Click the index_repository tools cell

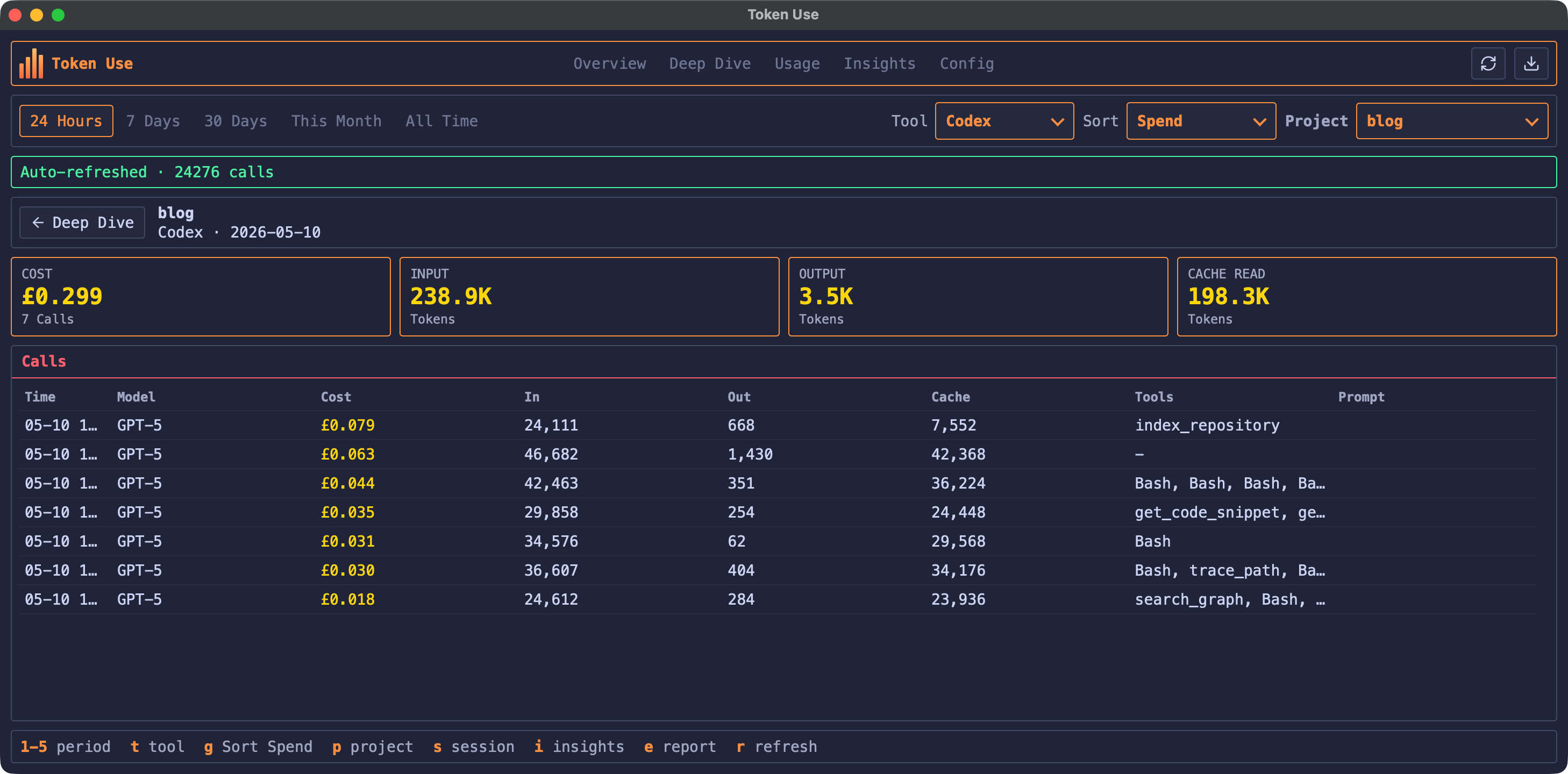click(1207, 425)
